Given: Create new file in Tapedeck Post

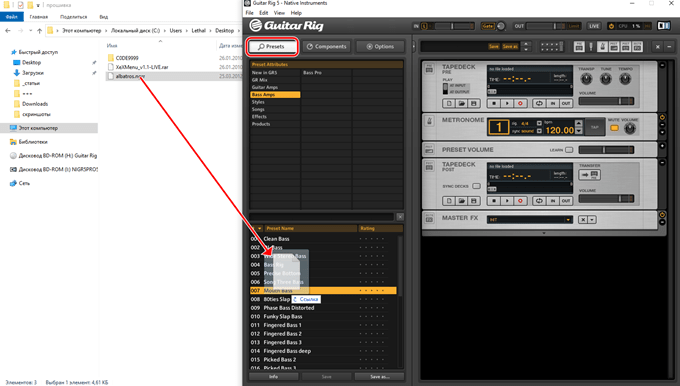Looking at the screenshot, I should [449, 201].
